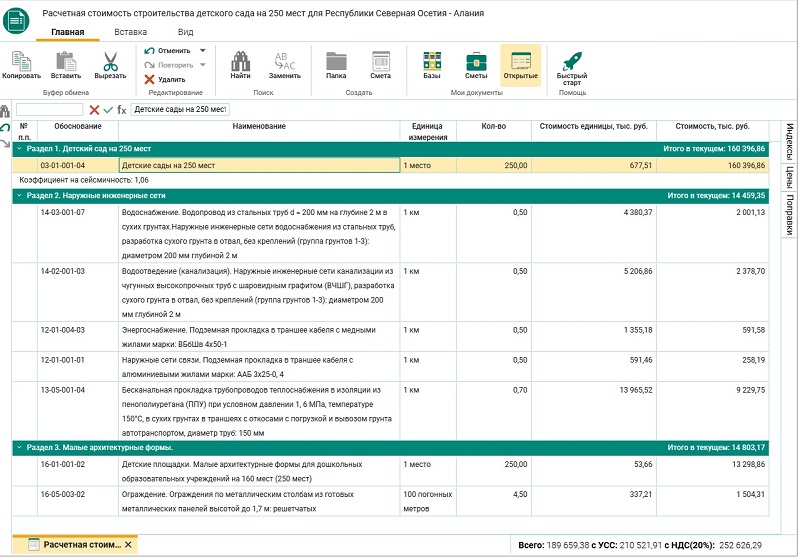Select code cell 16-01-001-02

click(x=78, y=471)
